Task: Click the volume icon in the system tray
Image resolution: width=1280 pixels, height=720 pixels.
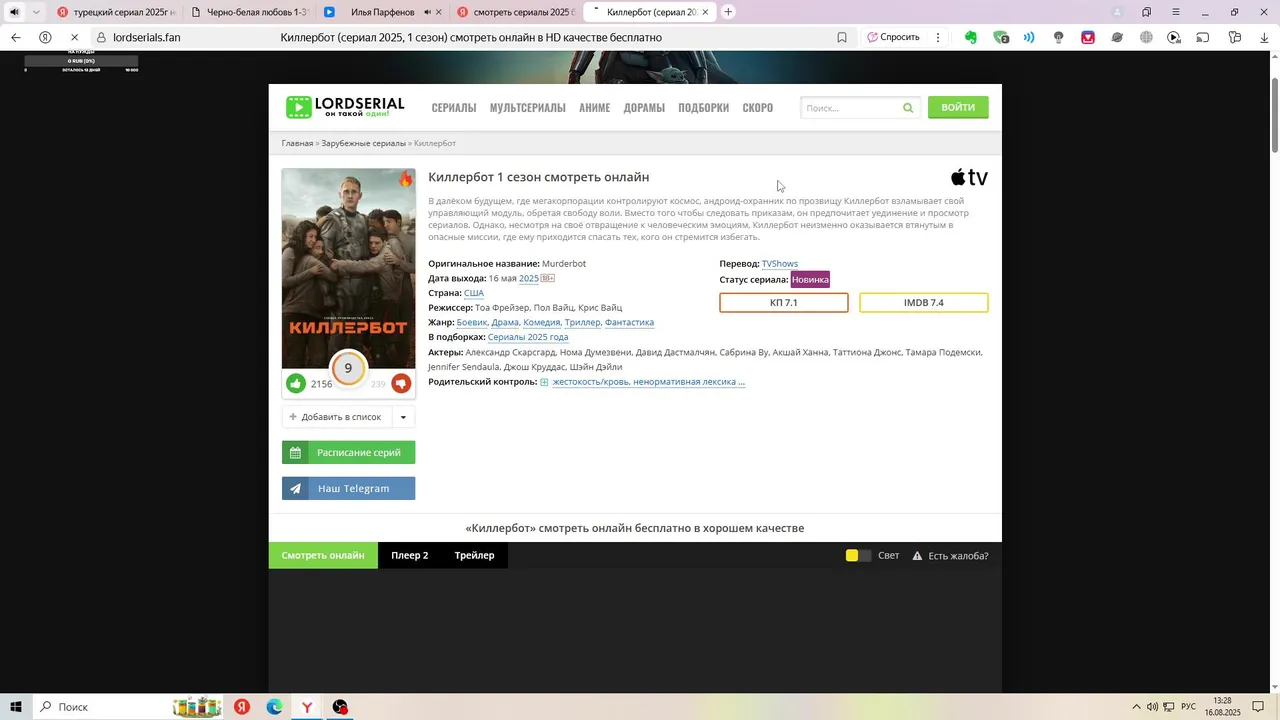Action: [1152, 707]
